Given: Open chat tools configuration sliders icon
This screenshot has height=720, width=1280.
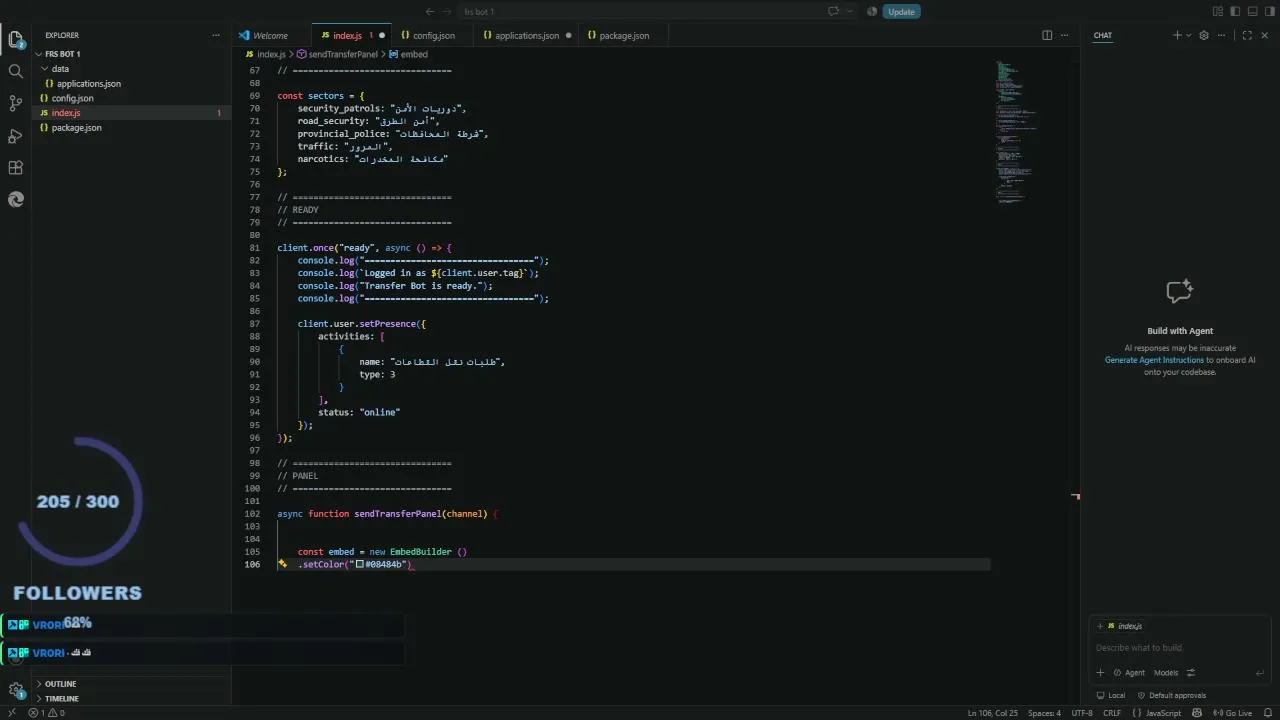Looking at the screenshot, I should tap(1190, 673).
